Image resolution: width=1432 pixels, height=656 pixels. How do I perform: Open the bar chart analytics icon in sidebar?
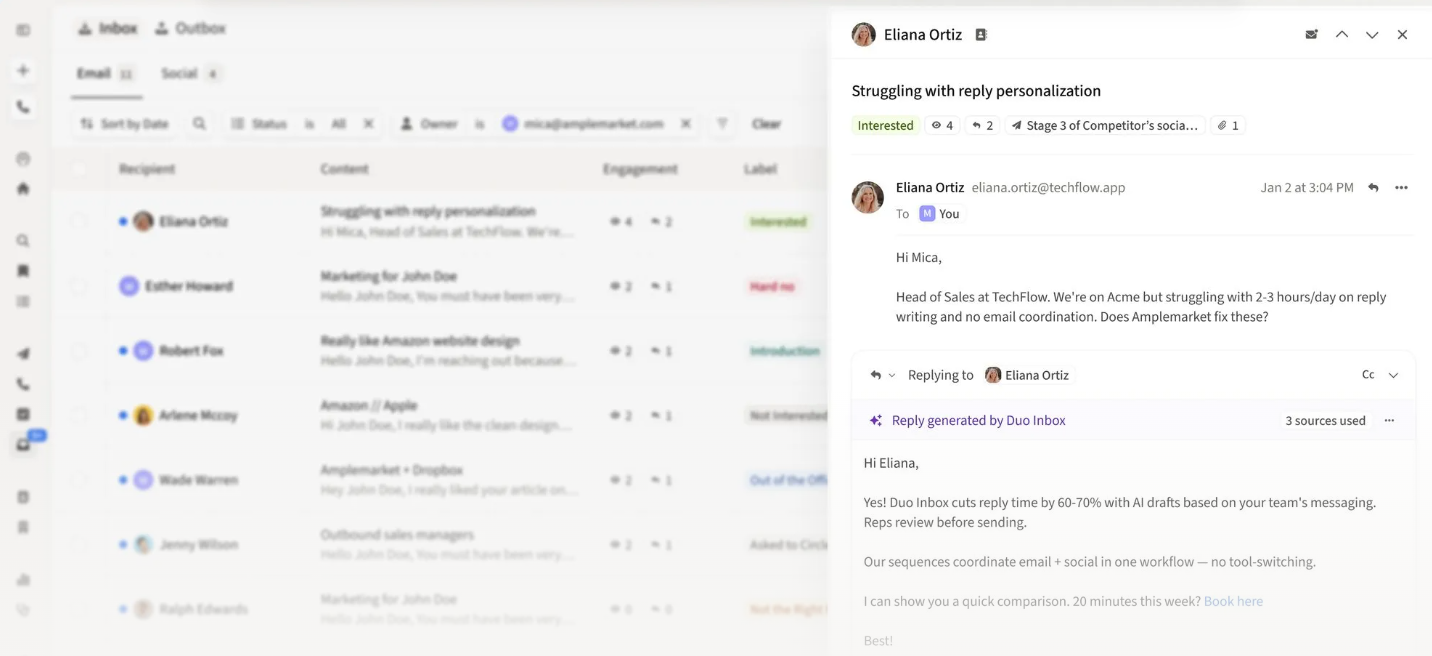click(x=23, y=579)
